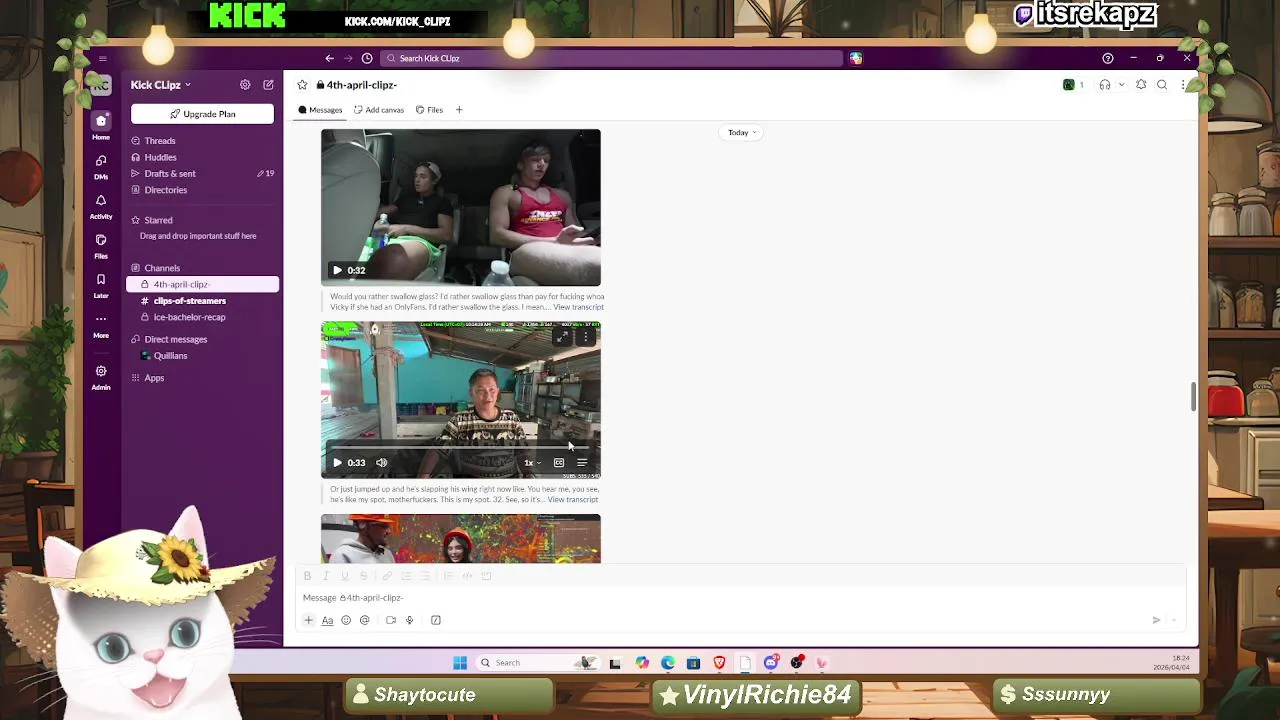Open Admin gear in left rail

101,377
